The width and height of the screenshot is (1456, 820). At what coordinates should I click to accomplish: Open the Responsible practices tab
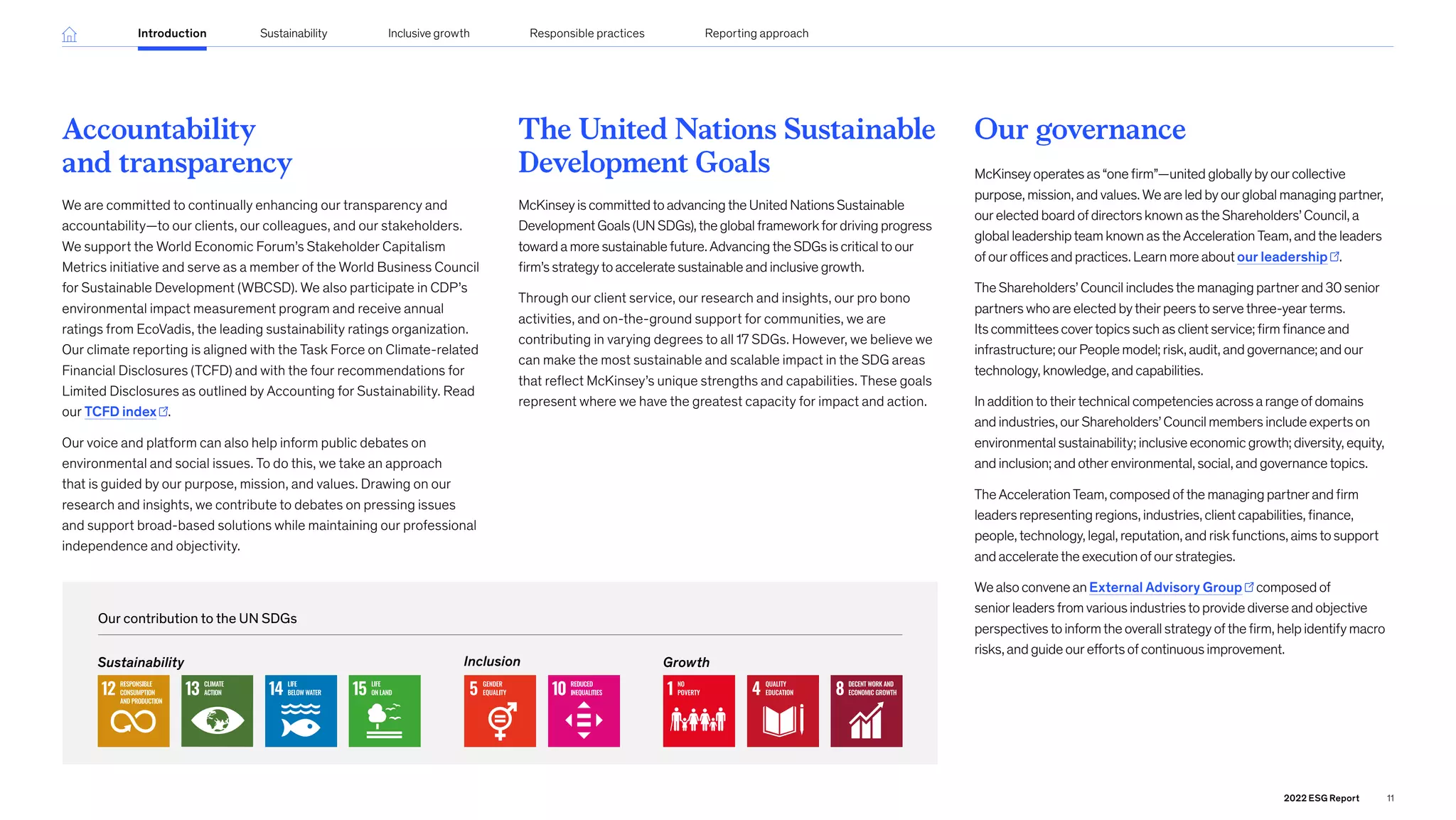click(x=587, y=33)
